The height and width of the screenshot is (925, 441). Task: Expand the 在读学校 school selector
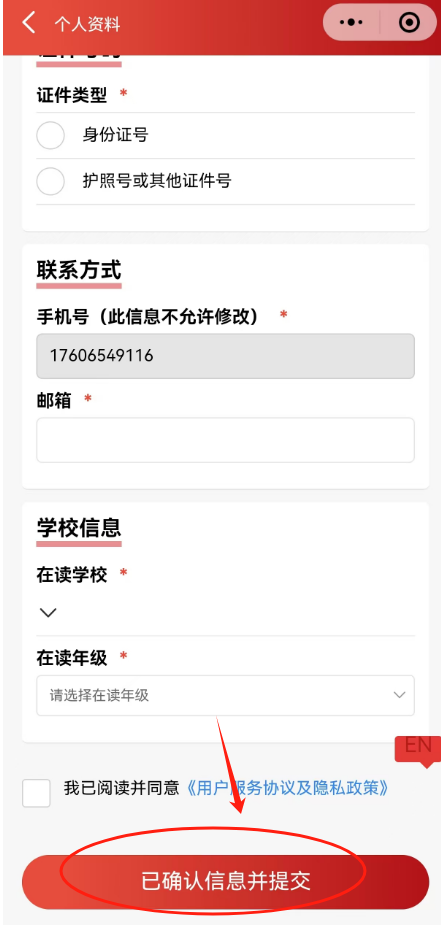point(225,613)
